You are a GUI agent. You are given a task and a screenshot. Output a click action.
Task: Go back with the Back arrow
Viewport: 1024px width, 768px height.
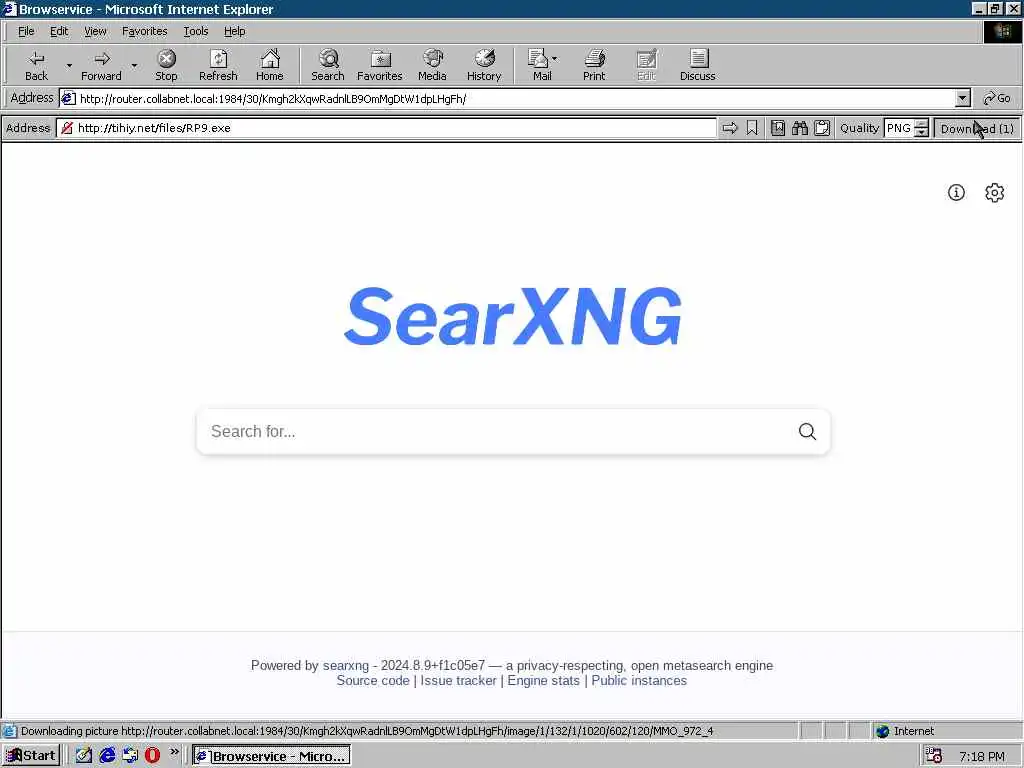pyautogui.click(x=37, y=65)
